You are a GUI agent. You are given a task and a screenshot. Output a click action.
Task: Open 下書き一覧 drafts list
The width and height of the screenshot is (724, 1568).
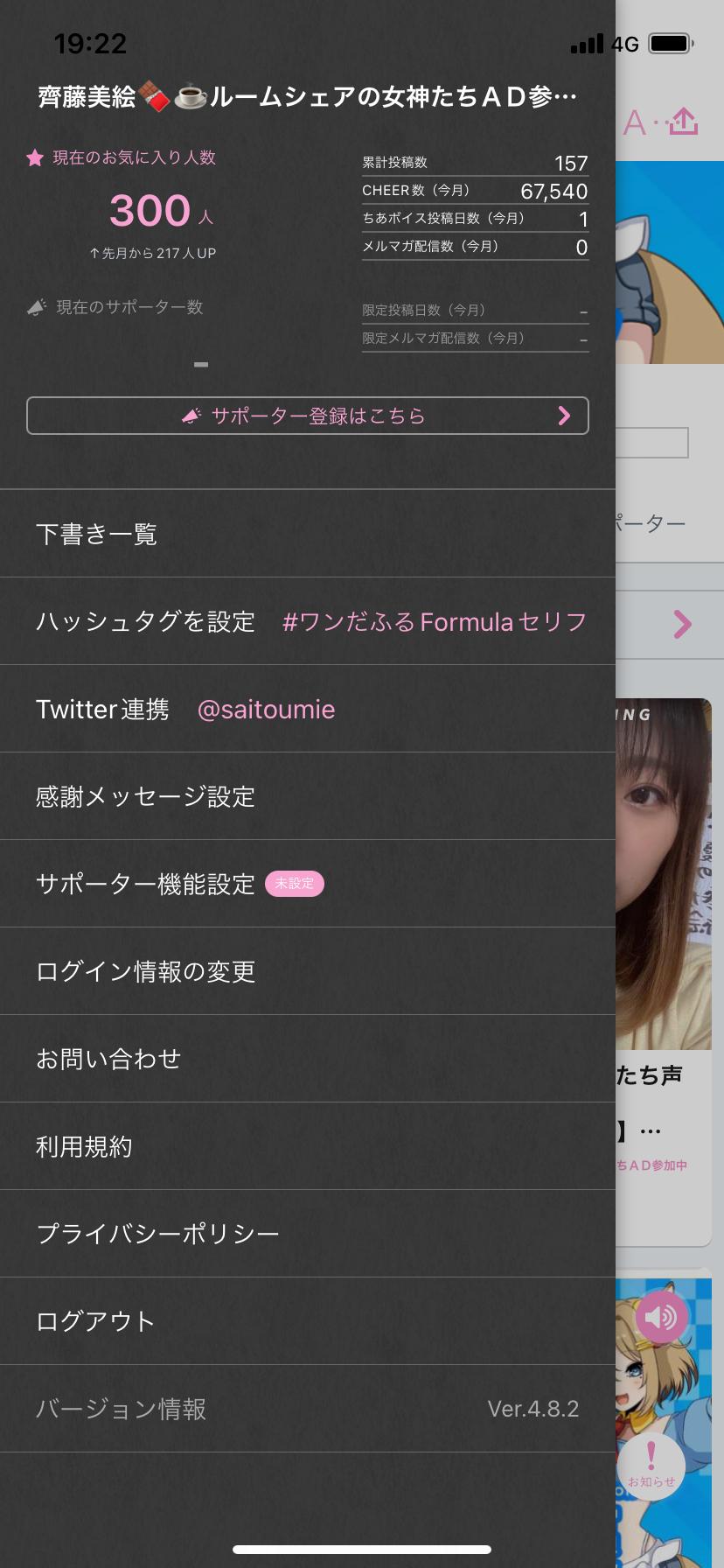(x=308, y=534)
